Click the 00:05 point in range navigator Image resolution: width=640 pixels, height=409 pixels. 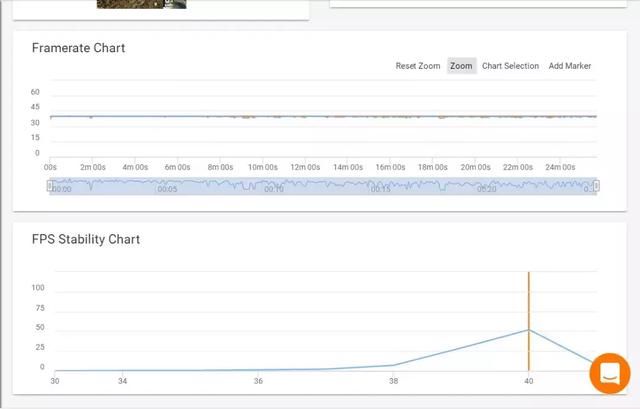click(x=167, y=188)
